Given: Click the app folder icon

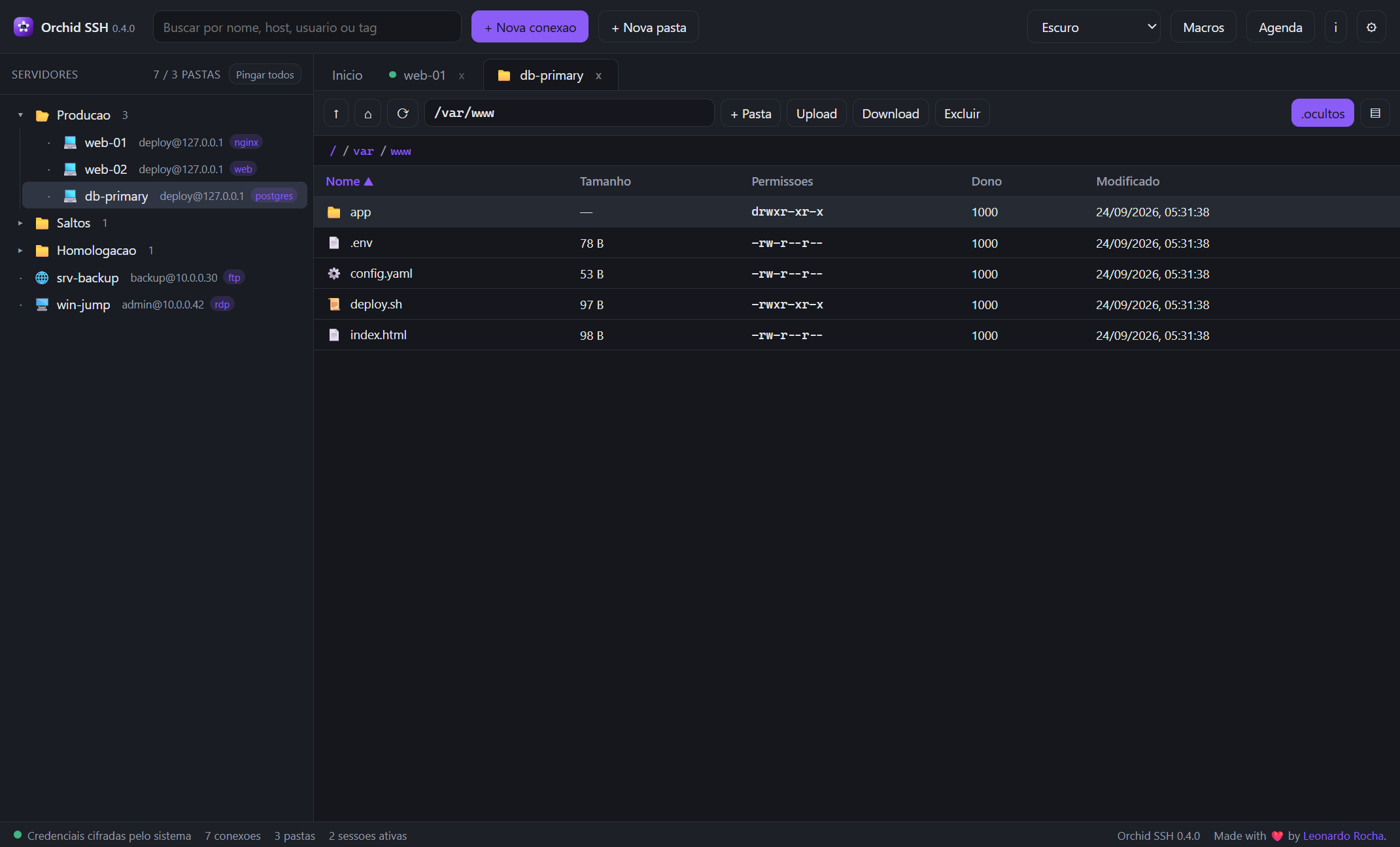Looking at the screenshot, I should (x=334, y=212).
